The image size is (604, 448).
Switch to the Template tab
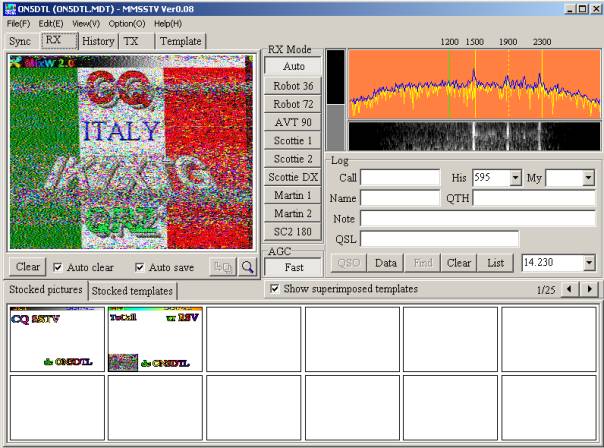pos(181,41)
